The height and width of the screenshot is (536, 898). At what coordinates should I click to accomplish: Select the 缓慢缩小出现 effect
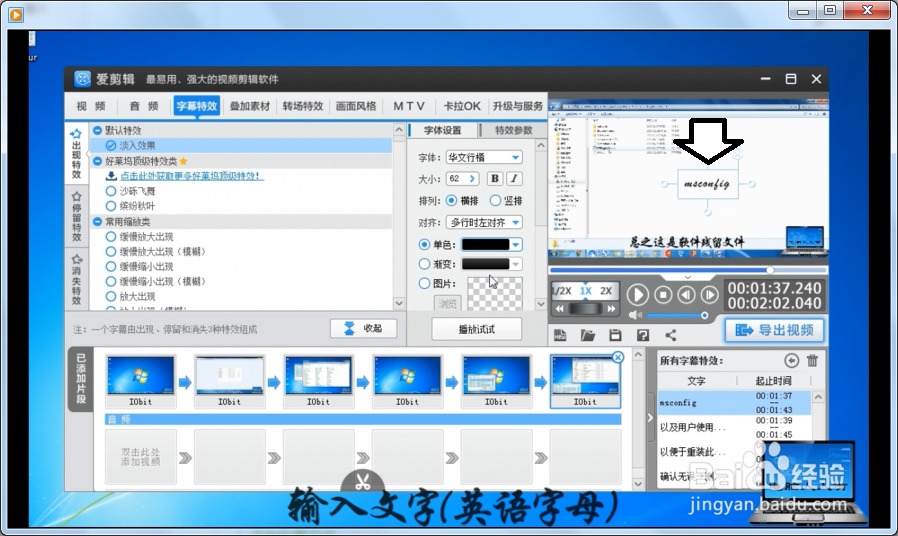point(146,266)
